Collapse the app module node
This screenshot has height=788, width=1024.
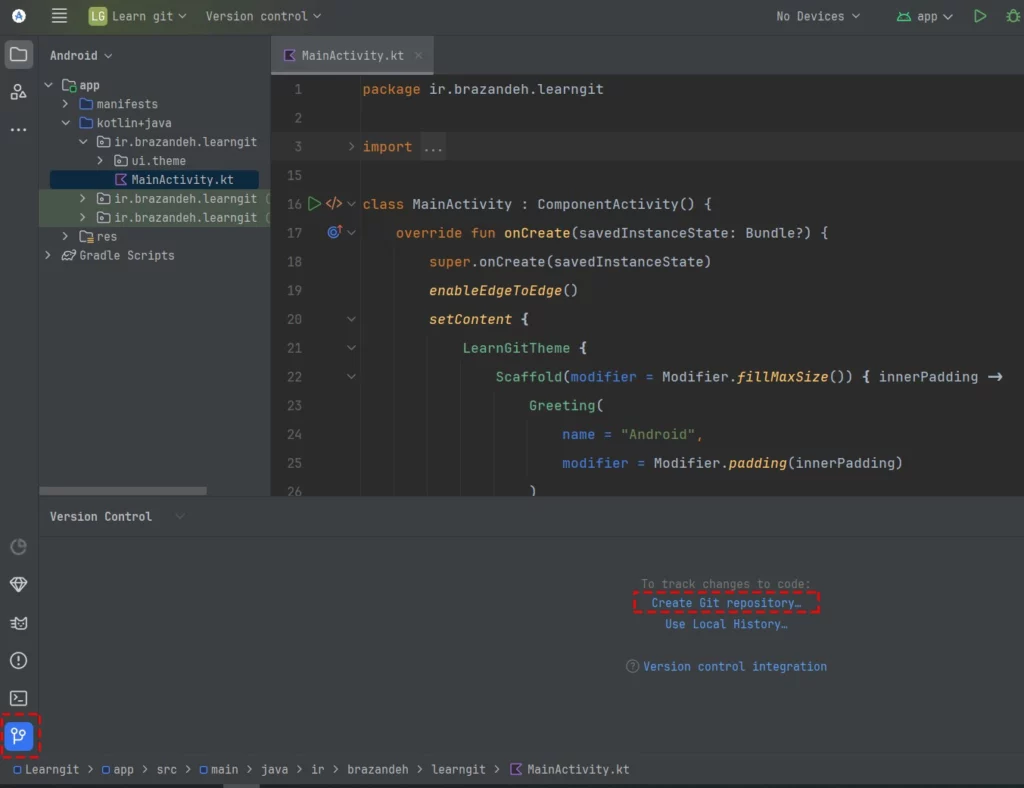click(x=48, y=85)
